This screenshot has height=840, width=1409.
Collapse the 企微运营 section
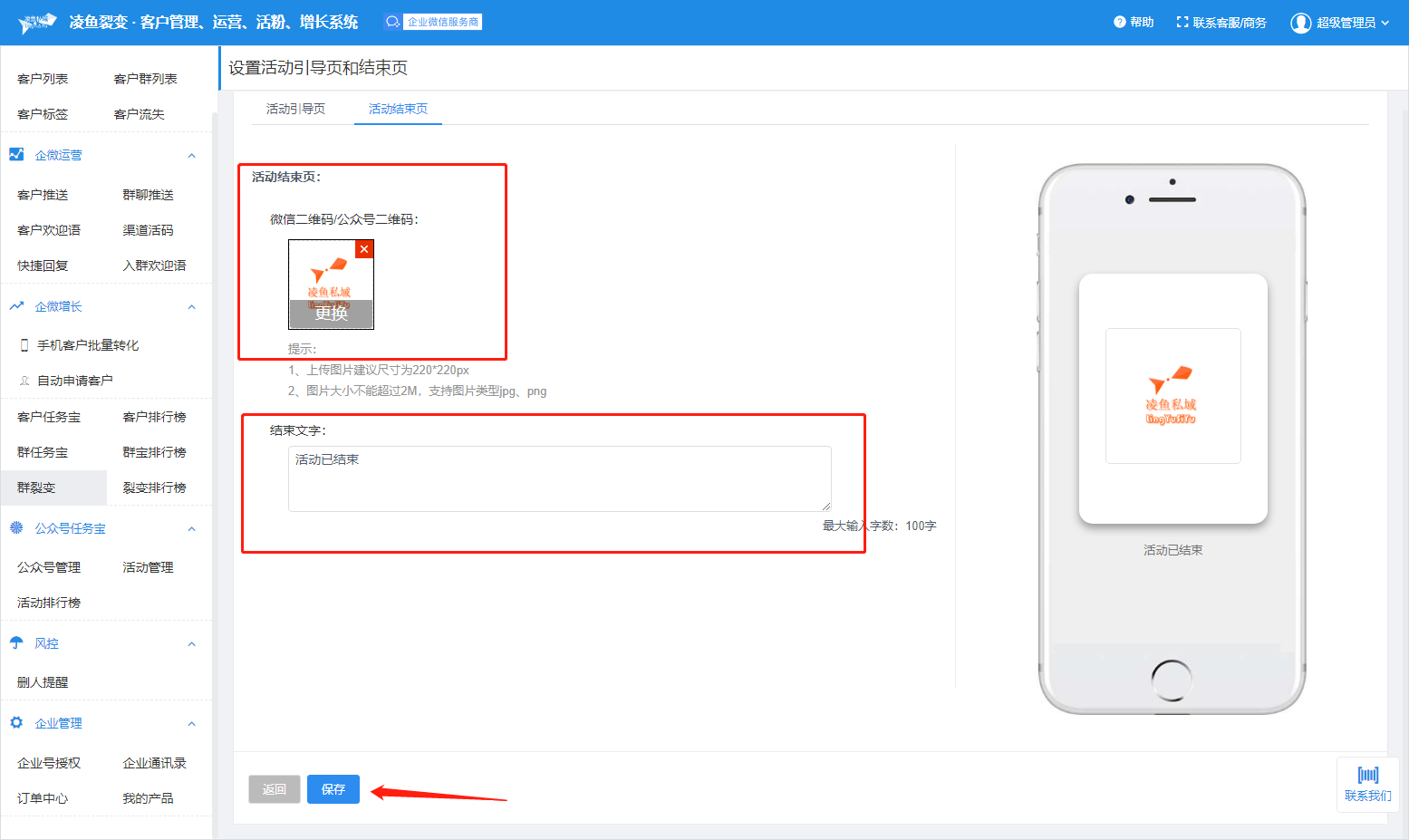pos(191,156)
